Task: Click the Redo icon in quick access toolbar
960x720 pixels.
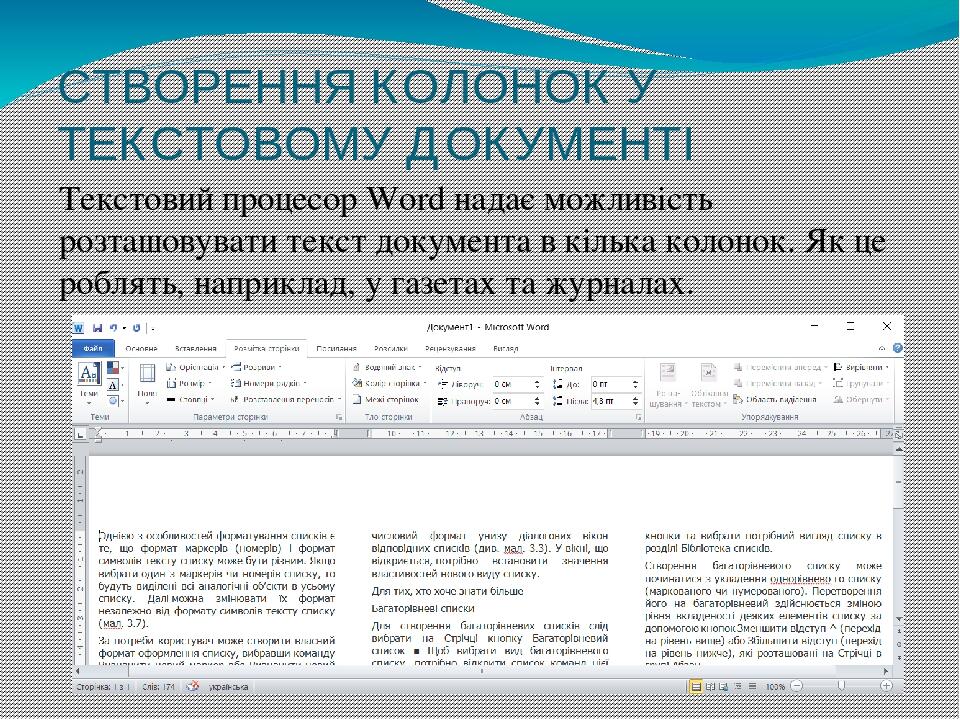Action: [137, 328]
